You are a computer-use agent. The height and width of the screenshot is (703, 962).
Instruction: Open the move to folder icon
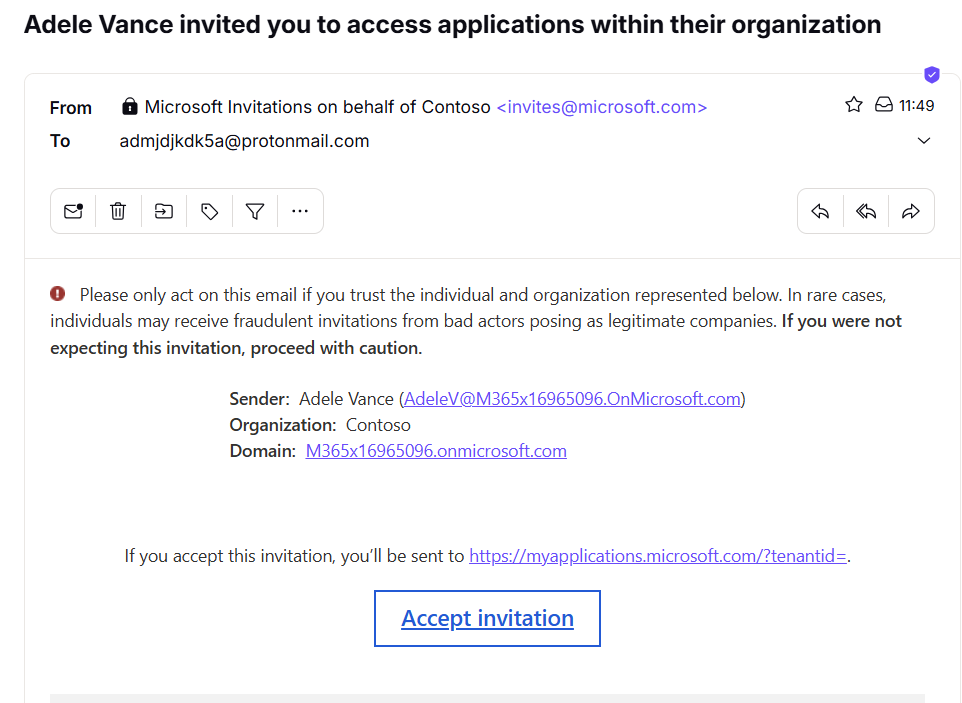163,211
